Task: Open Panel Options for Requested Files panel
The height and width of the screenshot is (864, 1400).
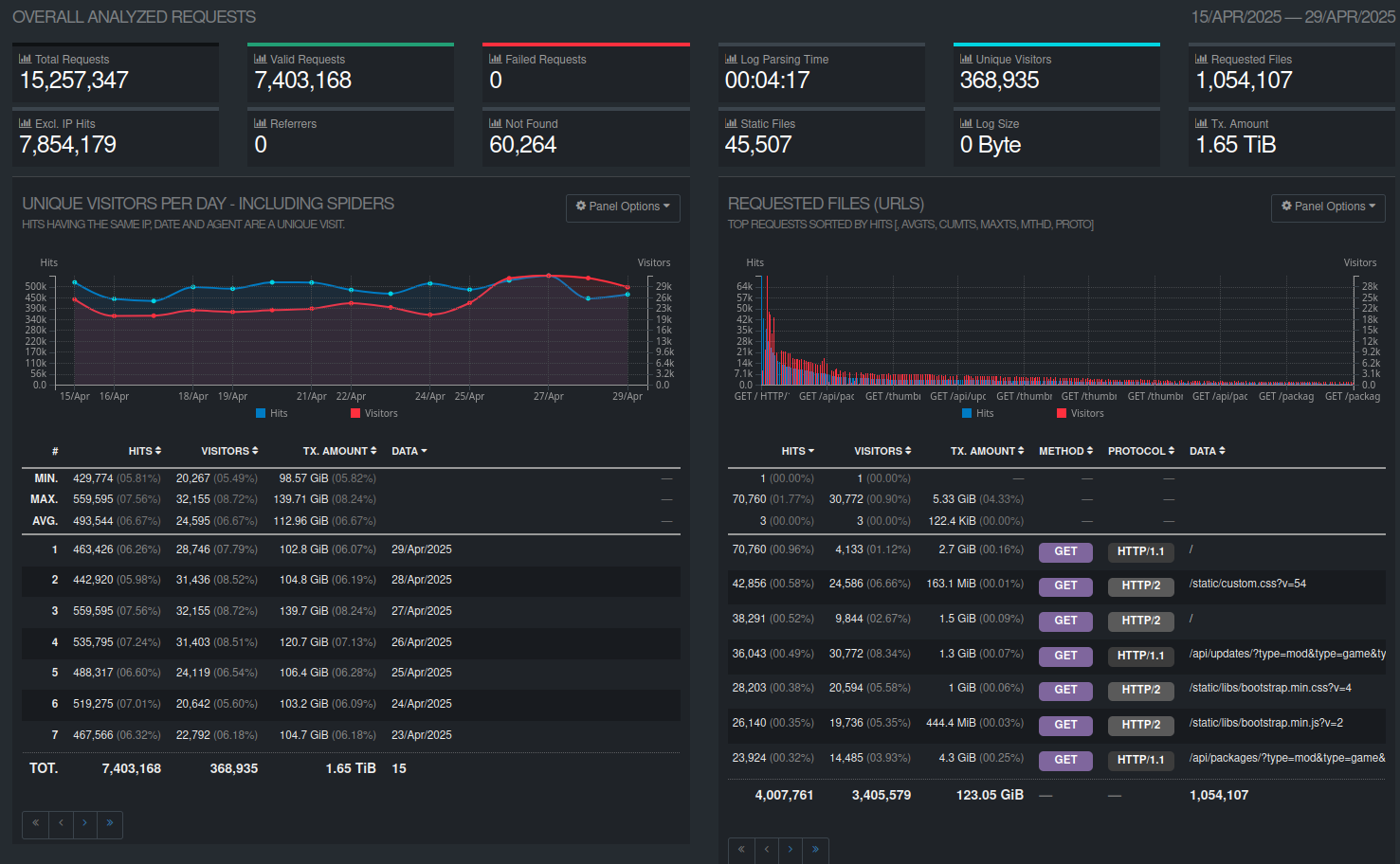Action: [1328, 207]
